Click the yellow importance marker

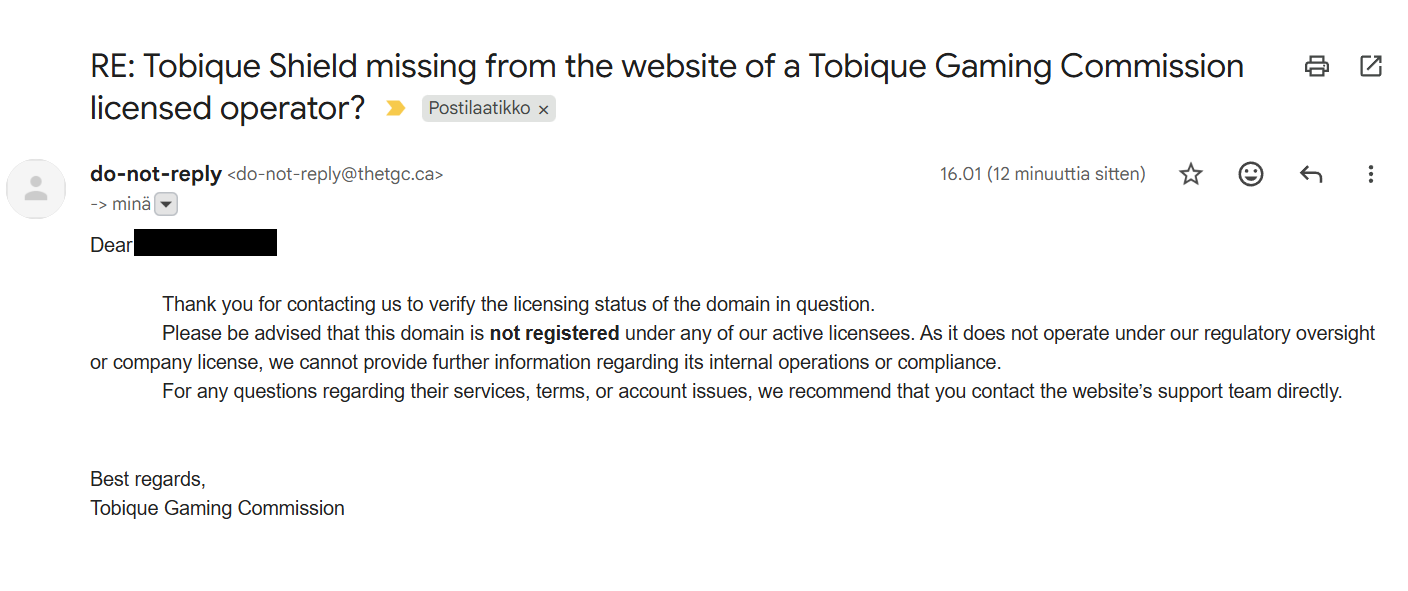(396, 108)
